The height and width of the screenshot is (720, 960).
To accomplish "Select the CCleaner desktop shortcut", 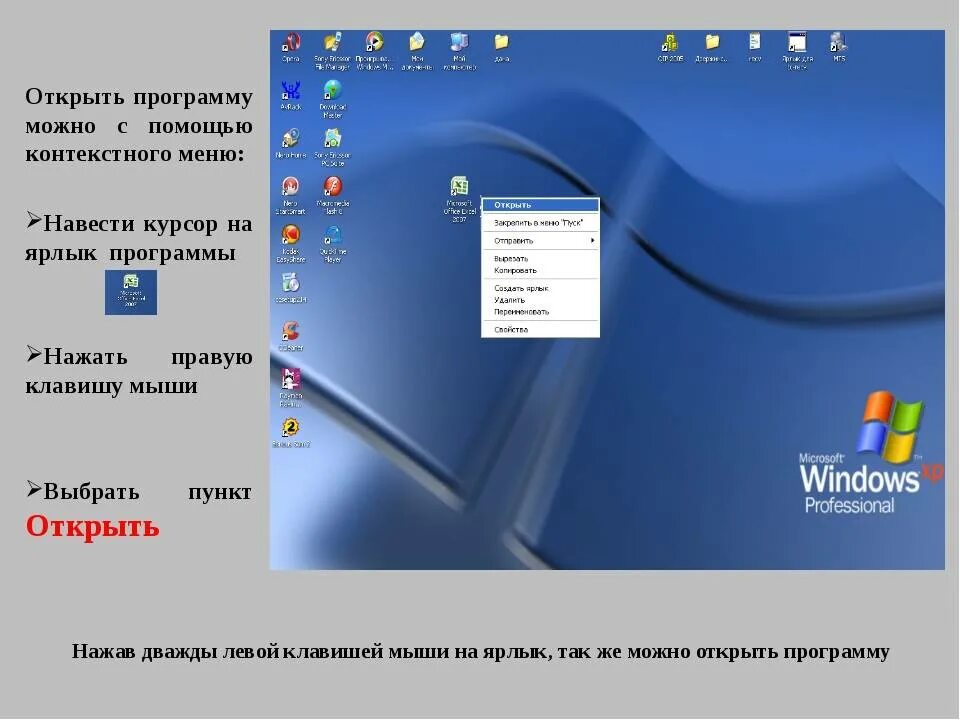I will coord(291,336).
